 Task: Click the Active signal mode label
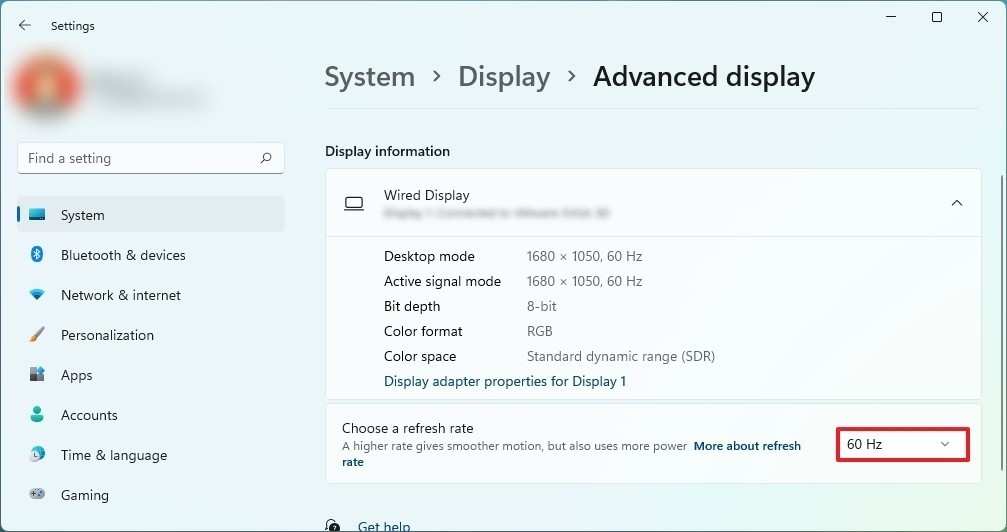tap(442, 281)
